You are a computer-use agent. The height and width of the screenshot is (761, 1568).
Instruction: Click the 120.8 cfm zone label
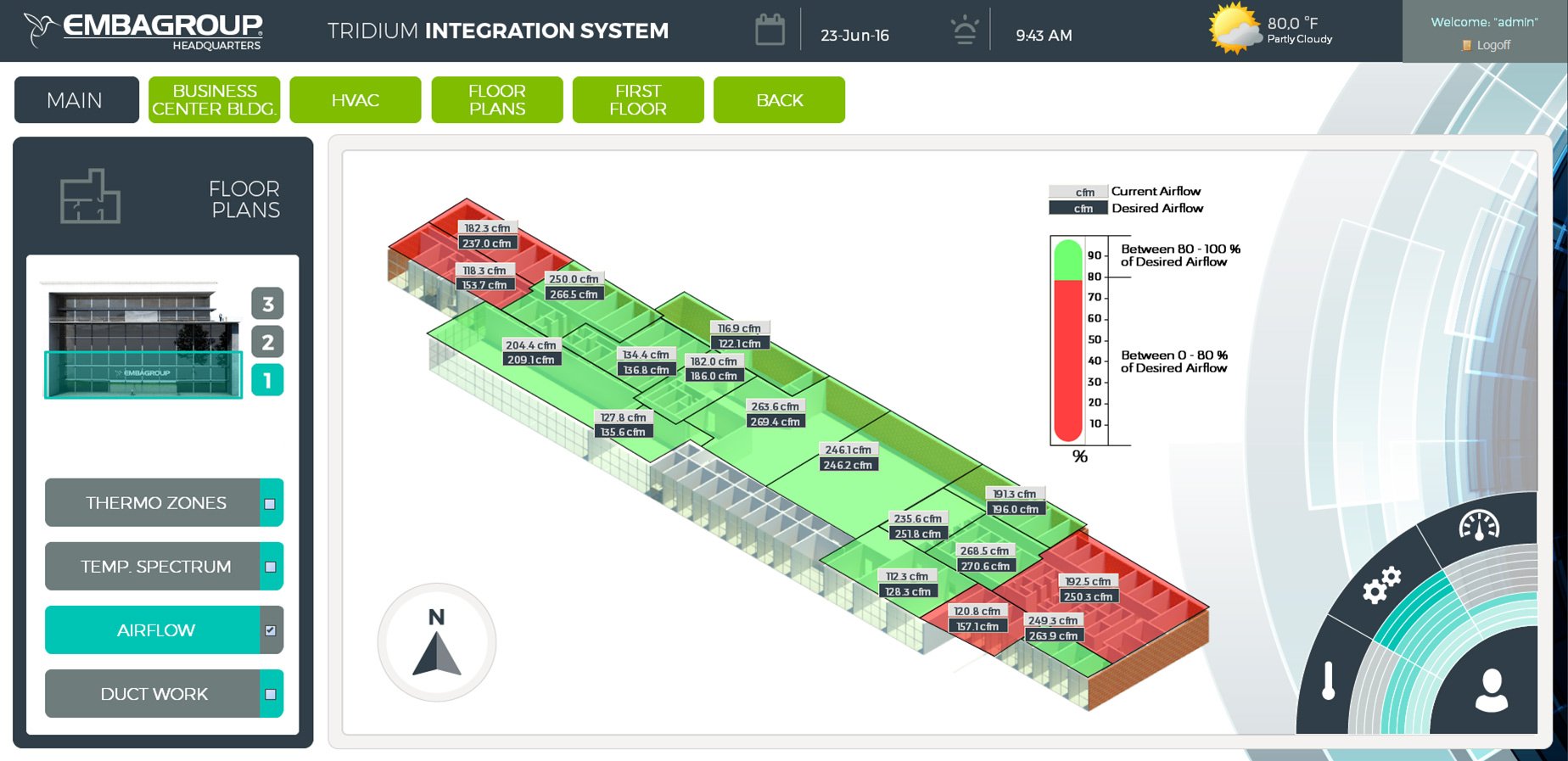tap(977, 611)
